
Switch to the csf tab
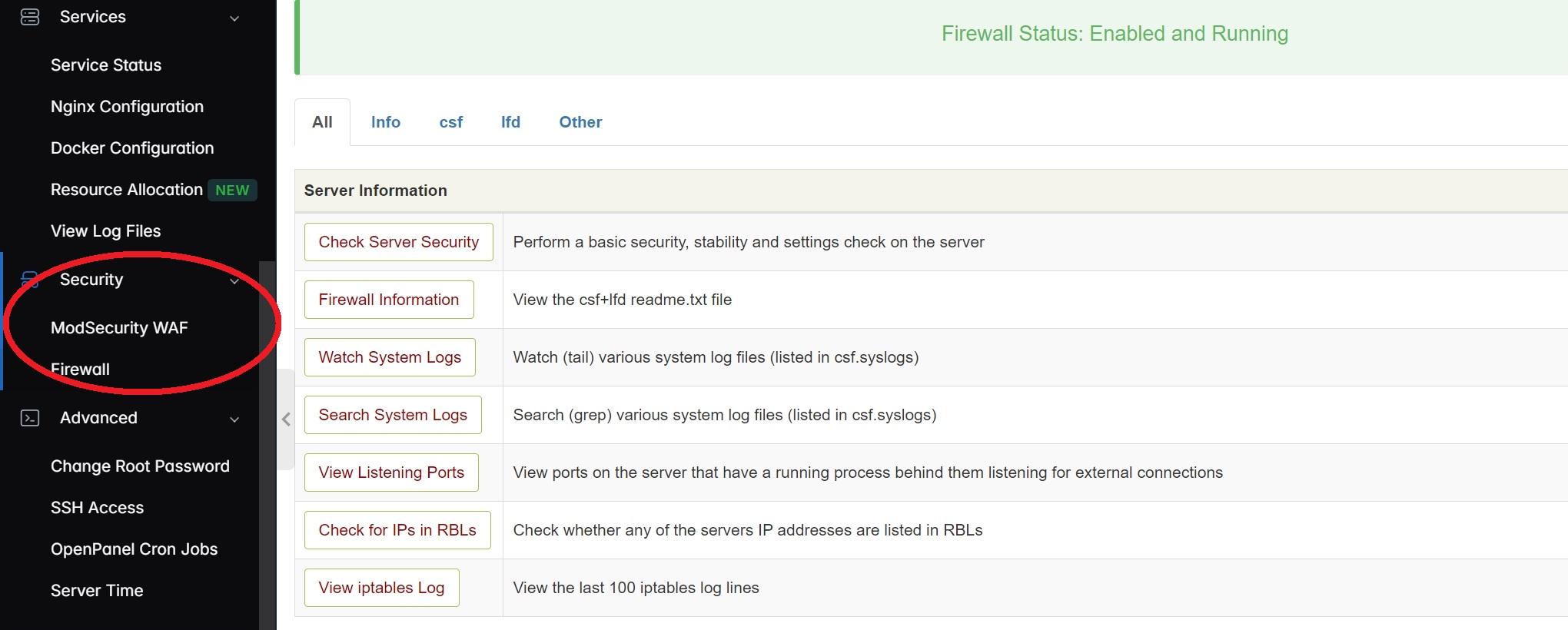450,122
